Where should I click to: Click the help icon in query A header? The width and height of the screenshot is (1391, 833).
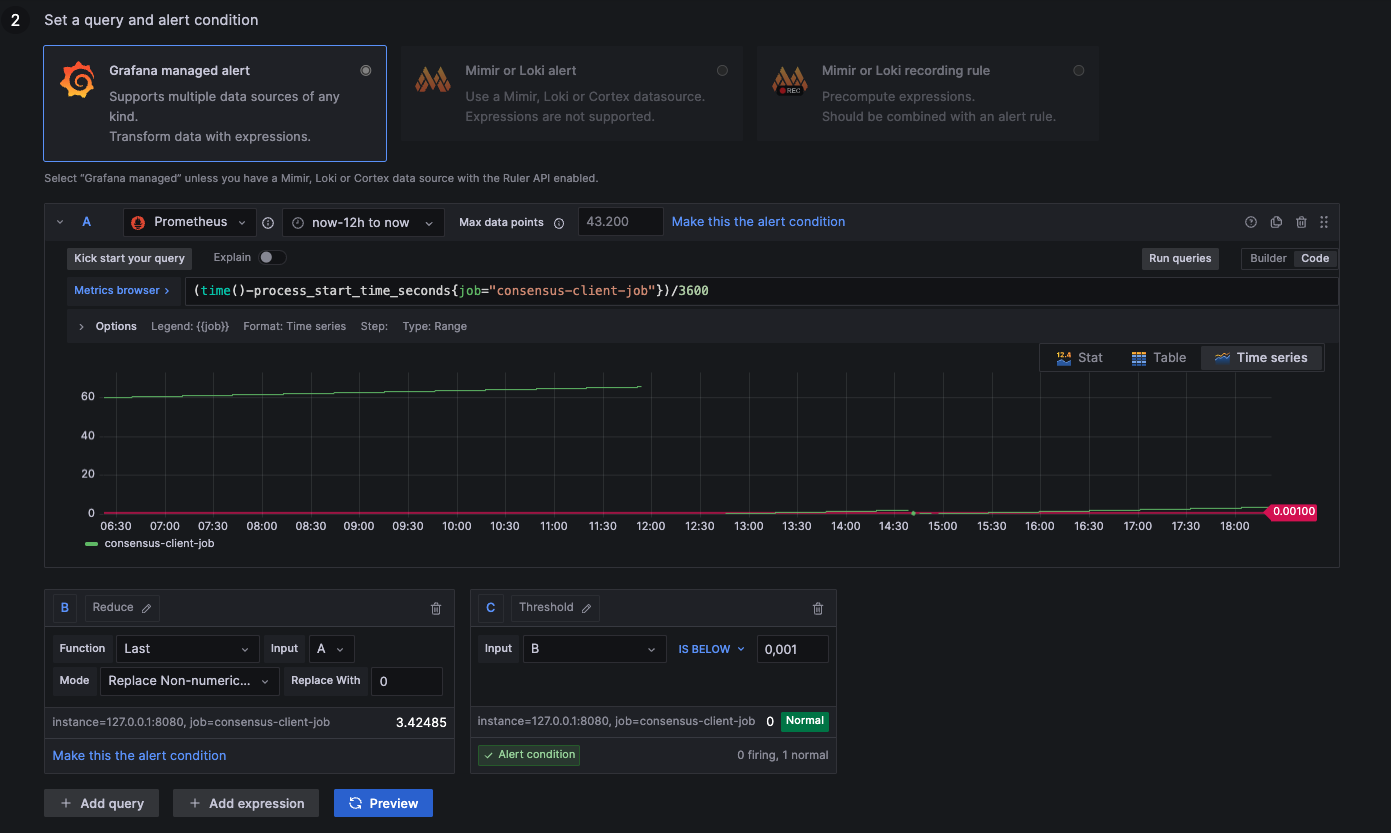[1250, 222]
